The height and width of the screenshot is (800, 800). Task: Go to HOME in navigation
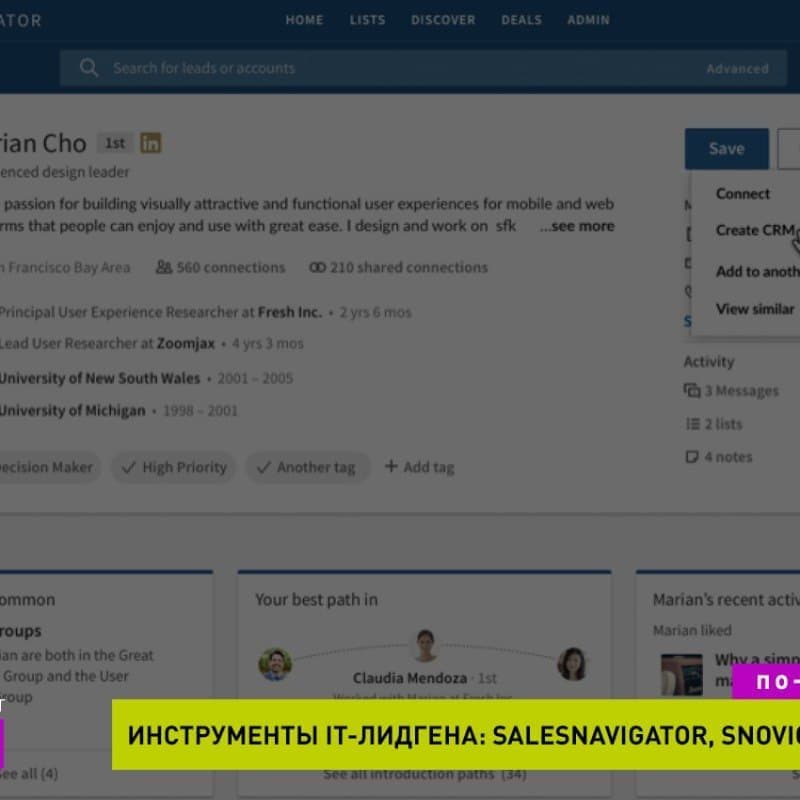pyautogui.click(x=304, y=20)
